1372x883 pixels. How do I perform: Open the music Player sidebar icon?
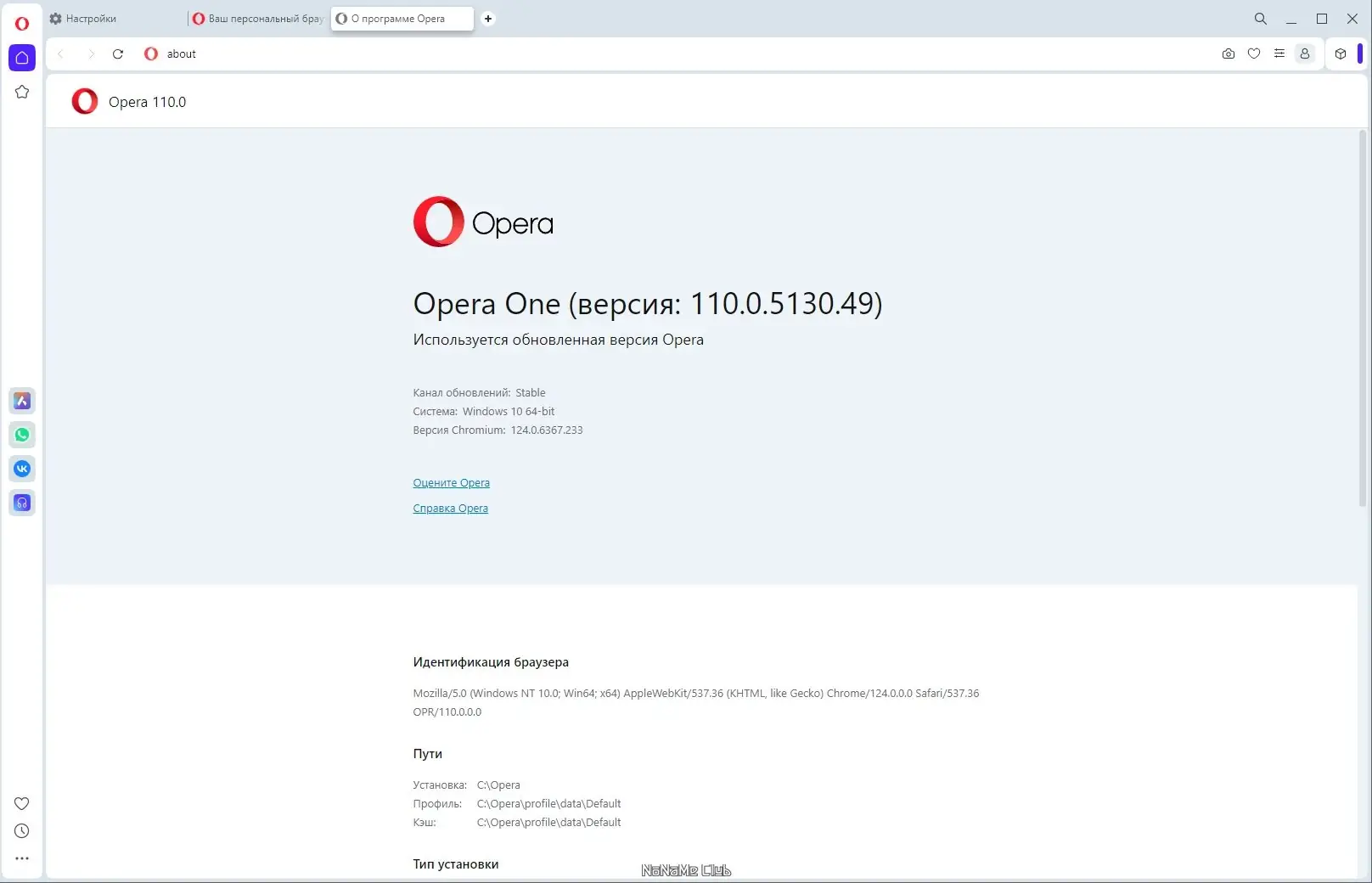point(22,503)
